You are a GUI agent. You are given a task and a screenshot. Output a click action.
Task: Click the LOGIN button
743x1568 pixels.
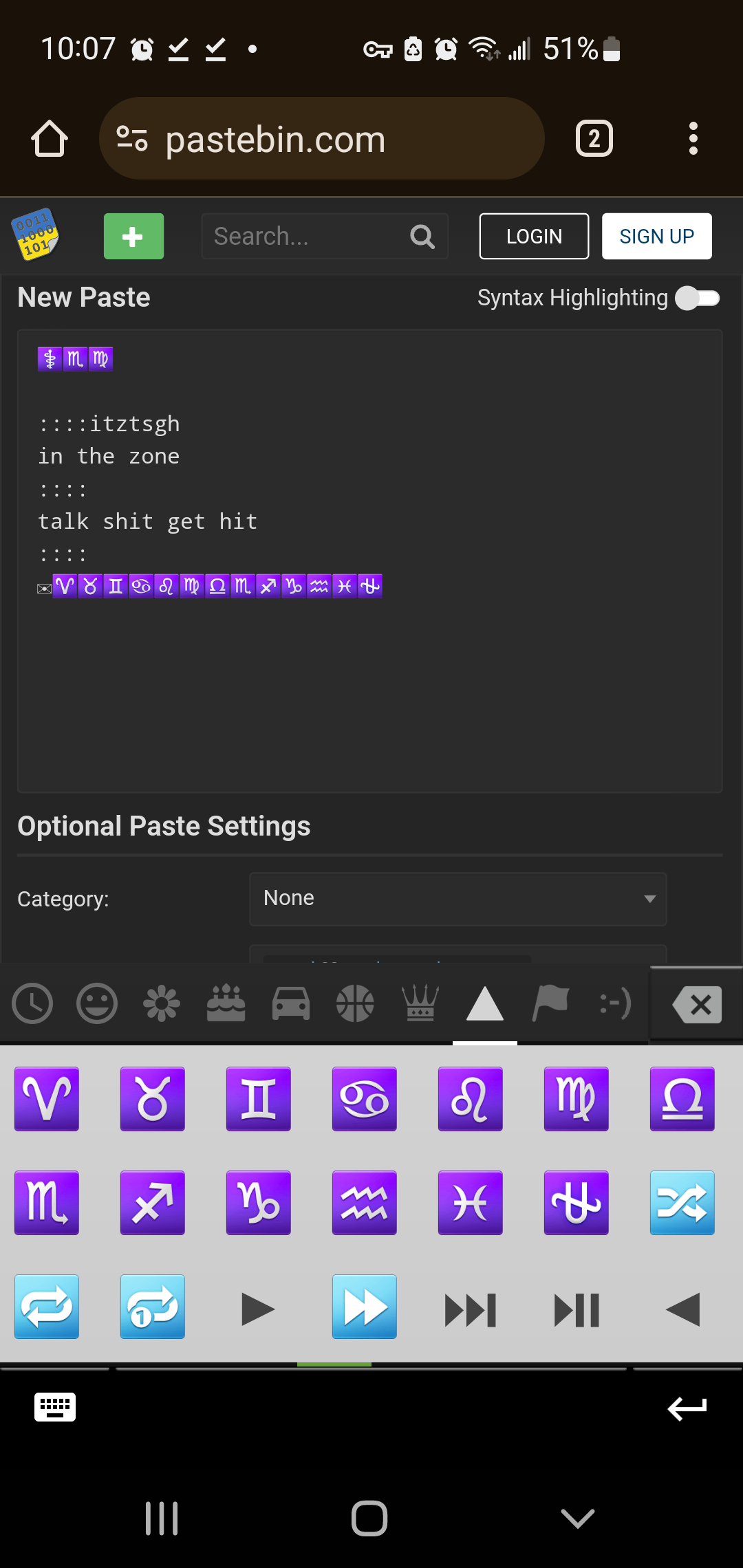pyautogui.click(x=534, y=236)
